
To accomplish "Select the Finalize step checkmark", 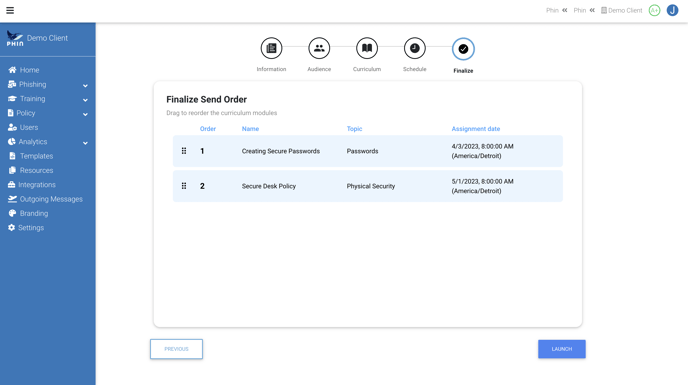I will [x=463, y=49].
